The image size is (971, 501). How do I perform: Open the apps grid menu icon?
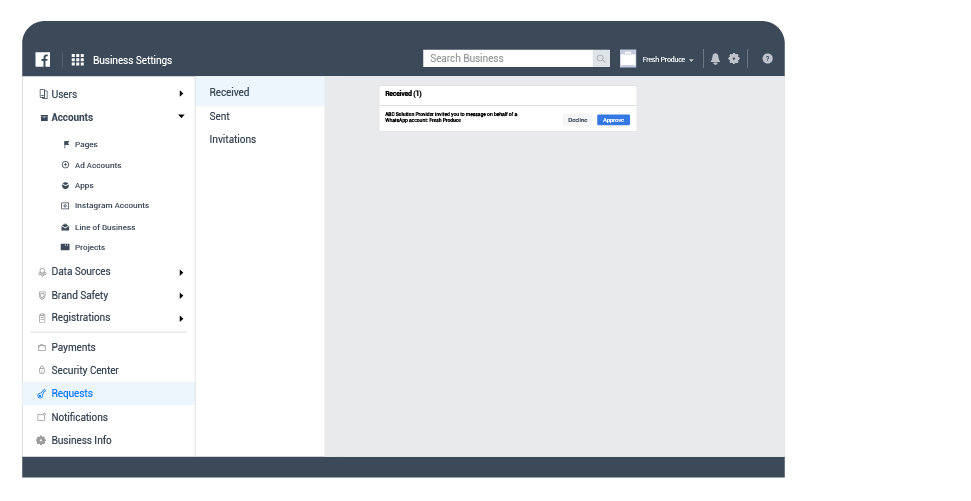coord(77,59)
